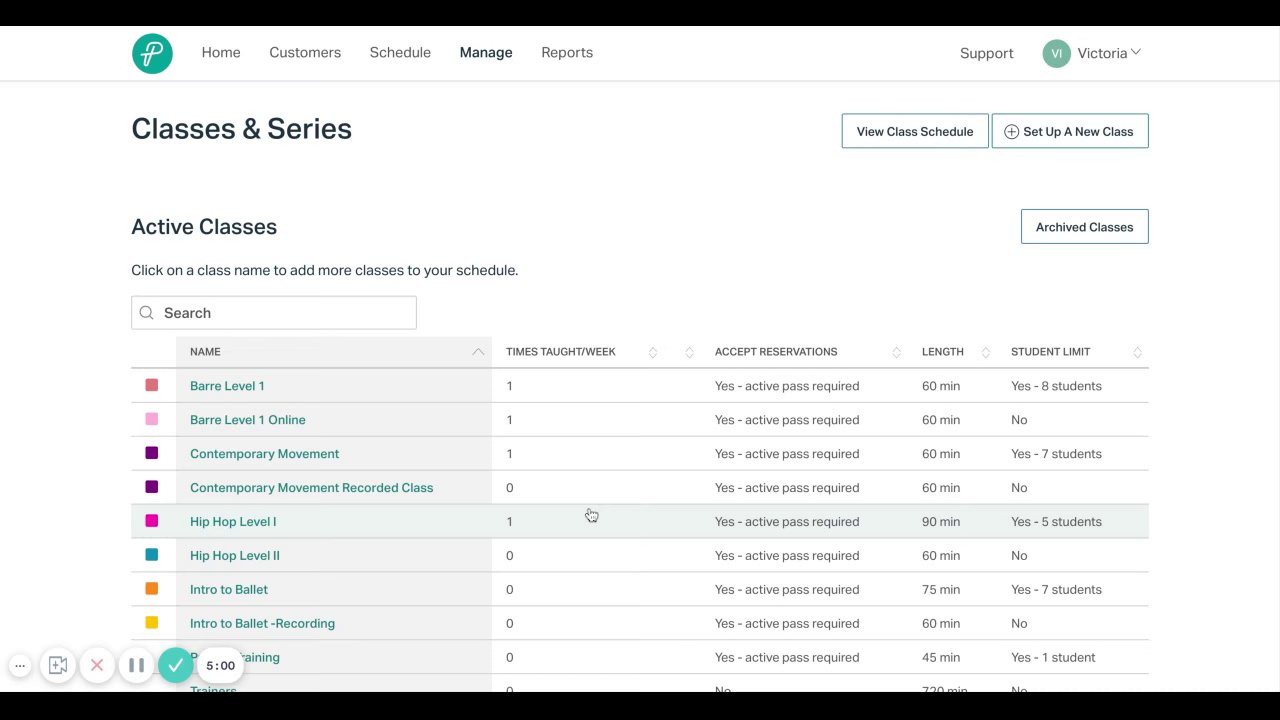Cancel the recording with the red X
The image size is (1280, 720).
point(97,666)
